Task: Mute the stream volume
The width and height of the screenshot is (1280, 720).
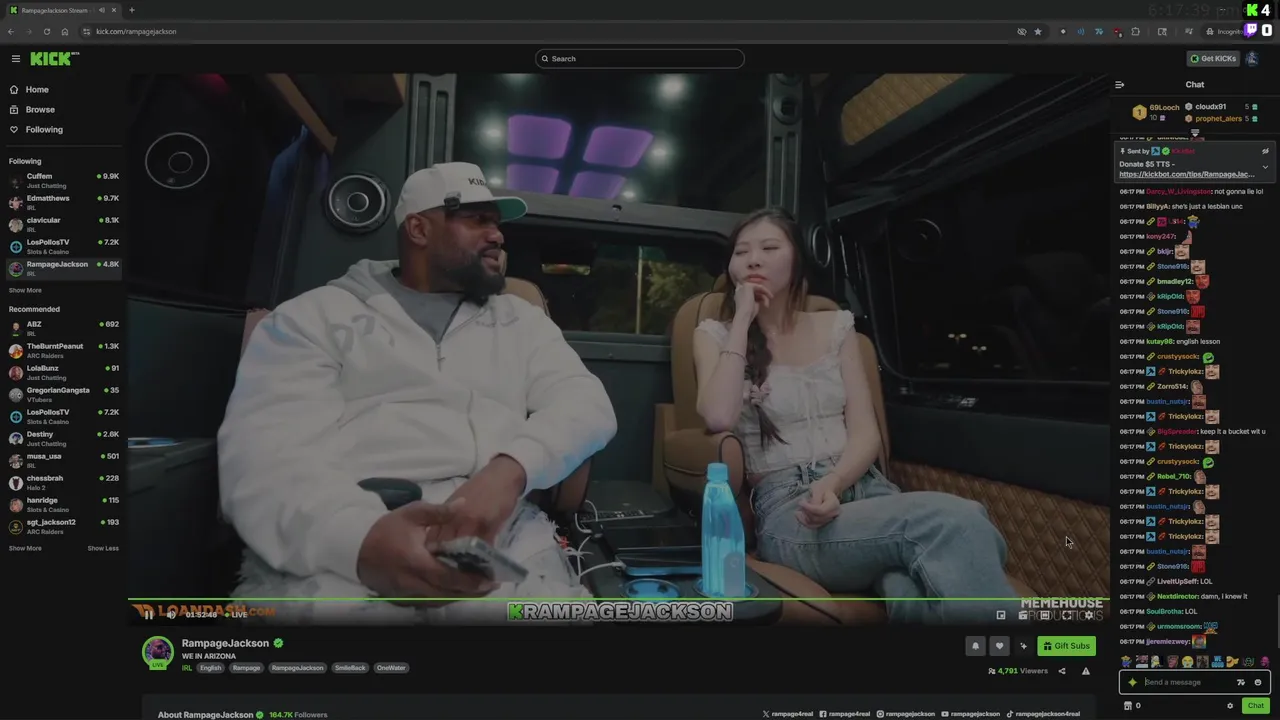Action: click(x=171, y=615)
